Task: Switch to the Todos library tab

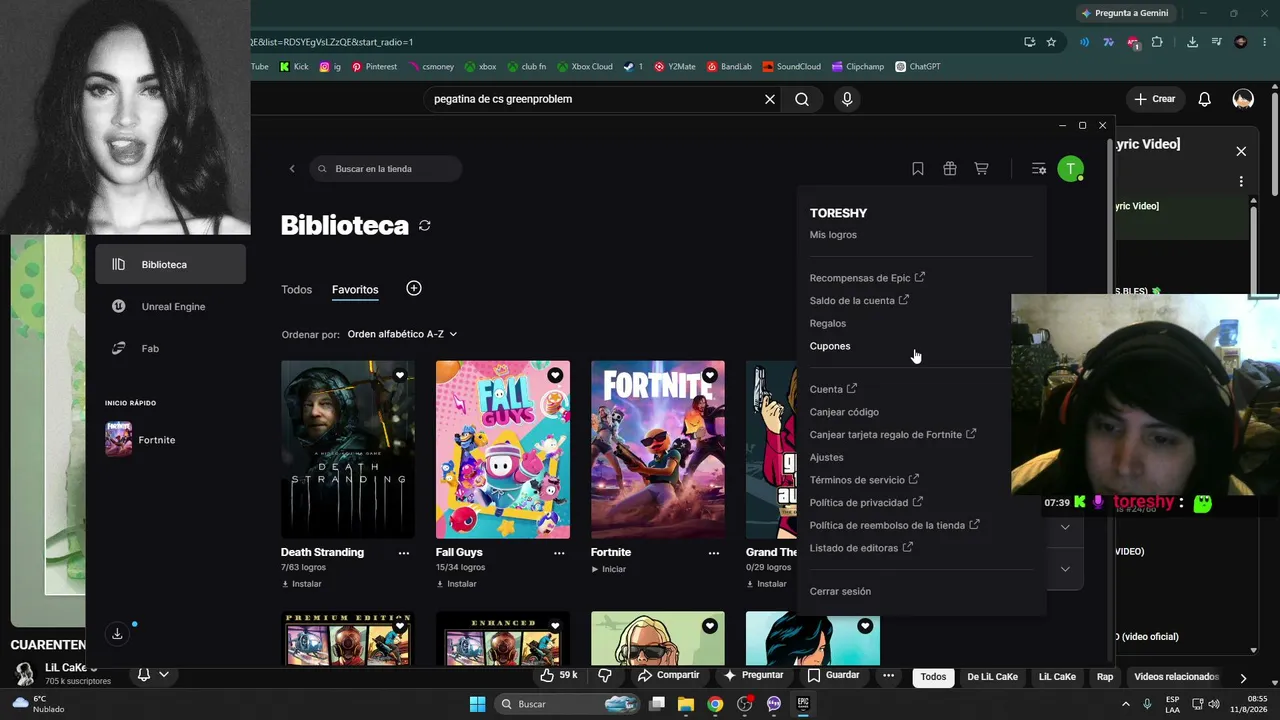Action: click(296, 290)
